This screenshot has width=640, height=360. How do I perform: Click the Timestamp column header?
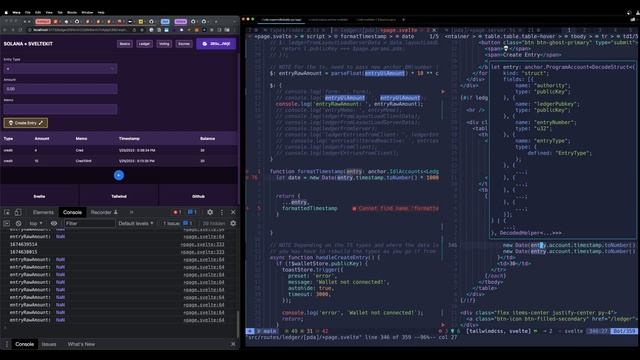coord(129,139)
